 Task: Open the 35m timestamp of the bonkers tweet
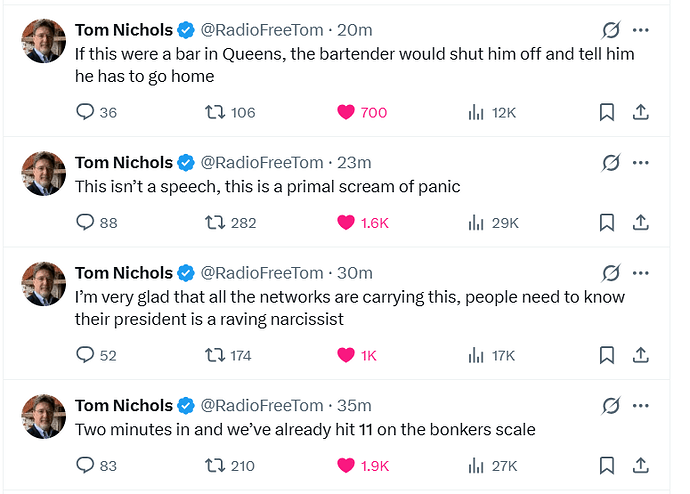point(356,405)
